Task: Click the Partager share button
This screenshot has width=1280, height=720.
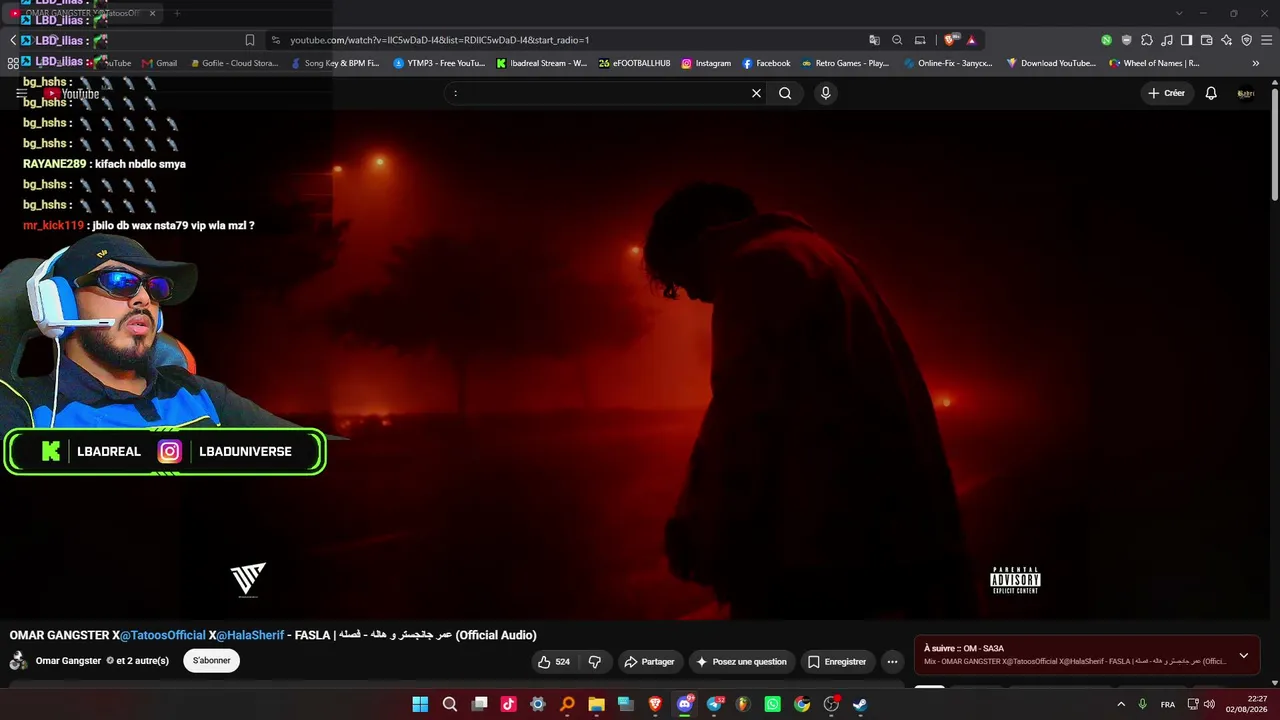Action: click(649, 662)
